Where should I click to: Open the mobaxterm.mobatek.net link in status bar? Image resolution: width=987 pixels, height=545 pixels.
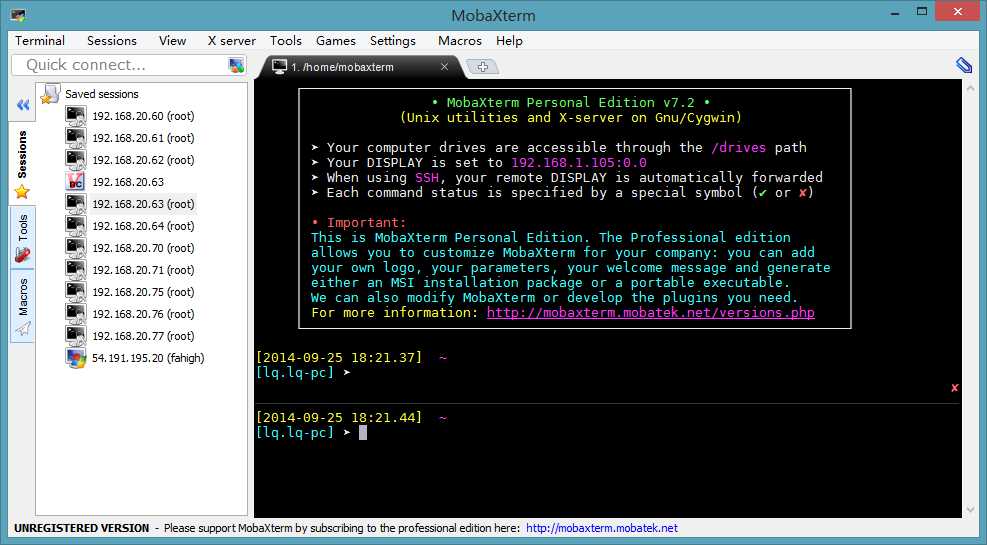pos(602,528)
